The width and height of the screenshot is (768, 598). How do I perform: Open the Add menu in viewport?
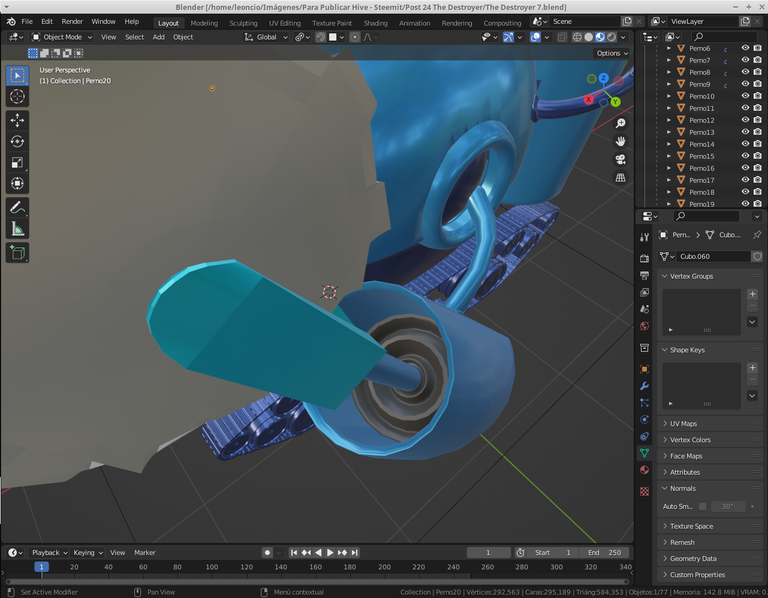point(159,37)
